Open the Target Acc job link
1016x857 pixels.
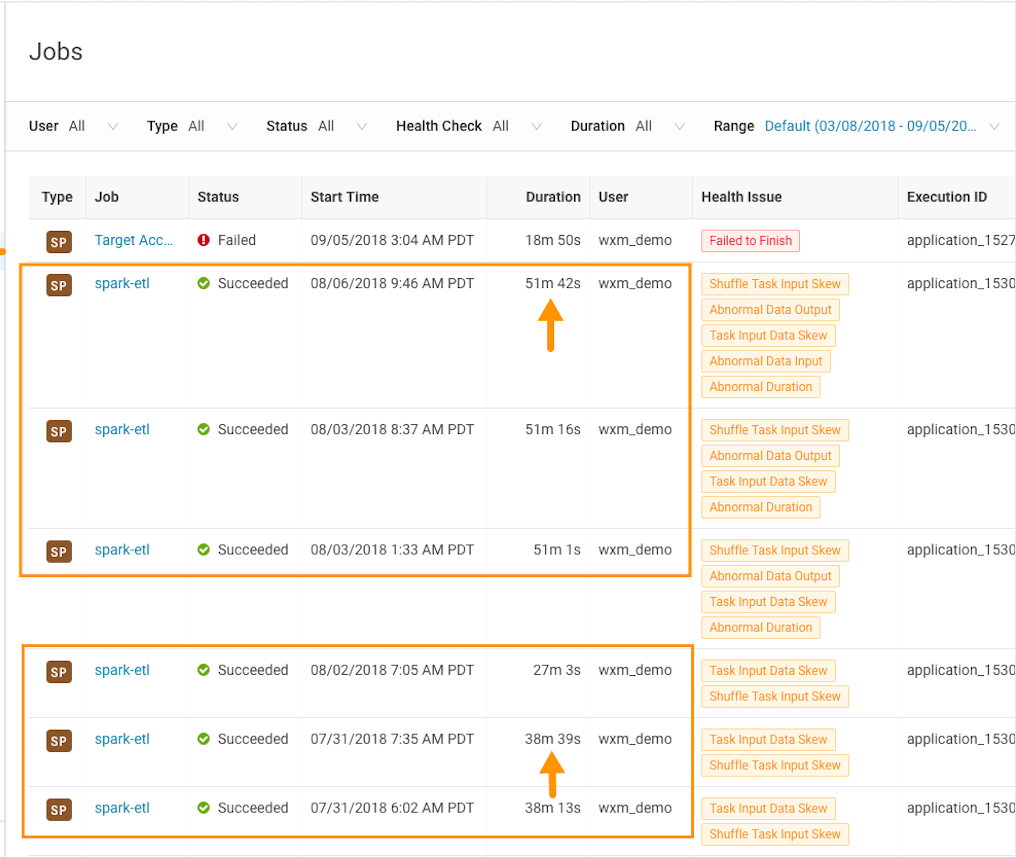tap(134, 240)
